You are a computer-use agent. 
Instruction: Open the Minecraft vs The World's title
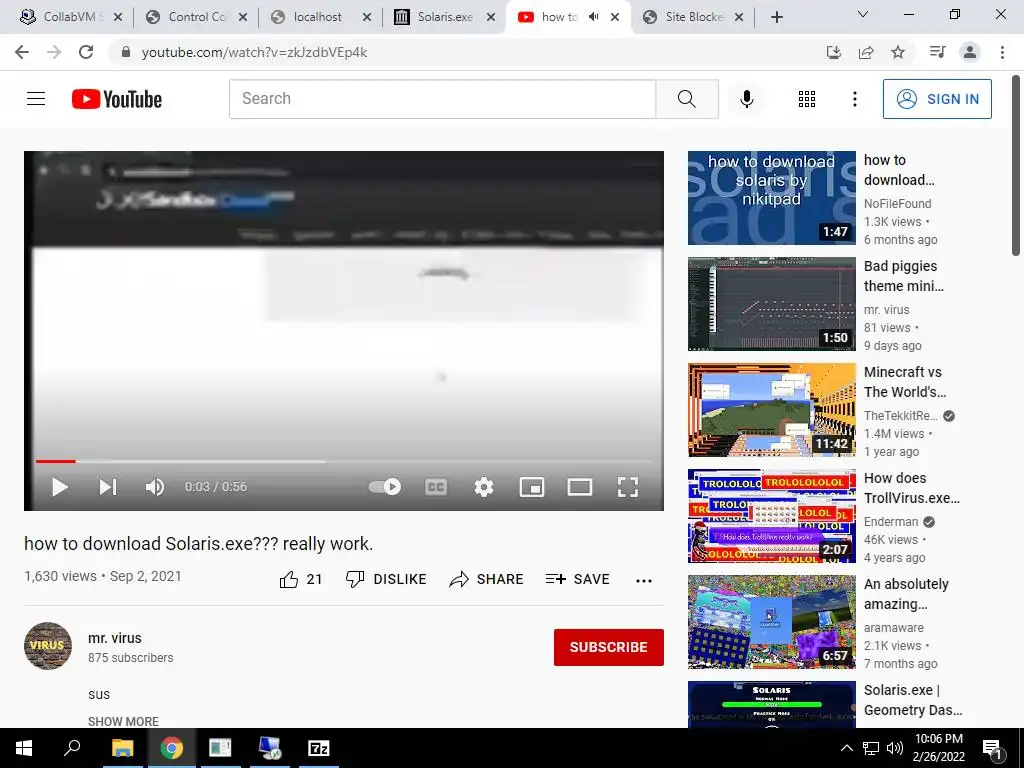click(904, 382)
